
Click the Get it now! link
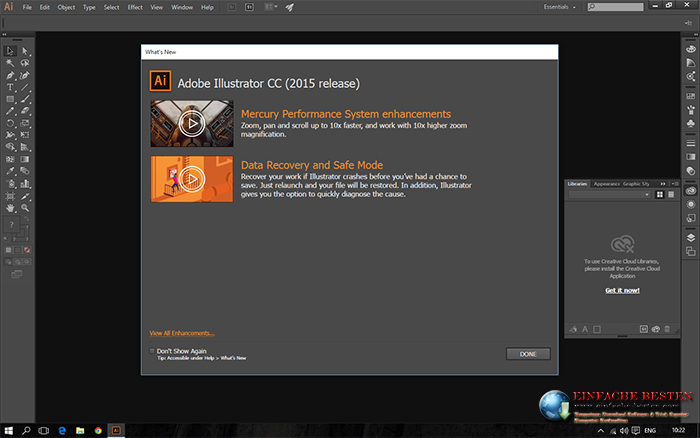622,290
